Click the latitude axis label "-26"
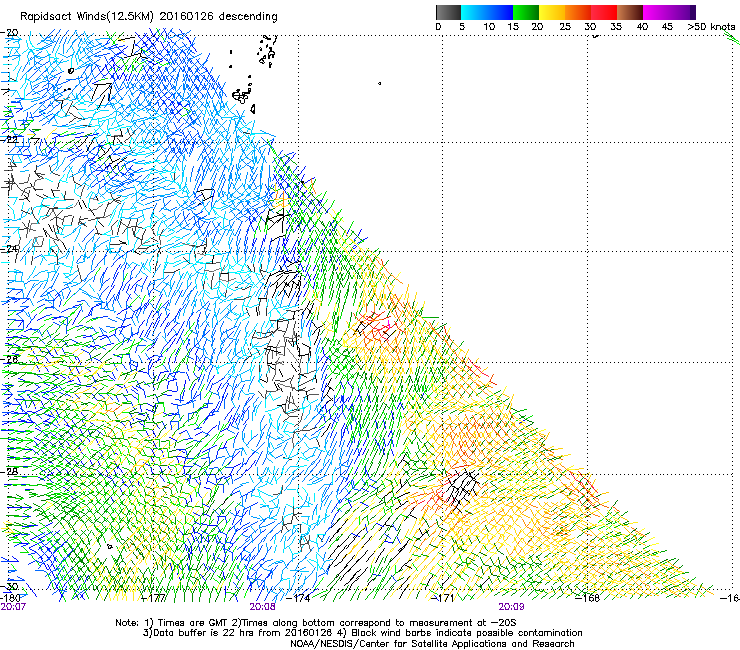740x650 pixels. pos(10,360)
